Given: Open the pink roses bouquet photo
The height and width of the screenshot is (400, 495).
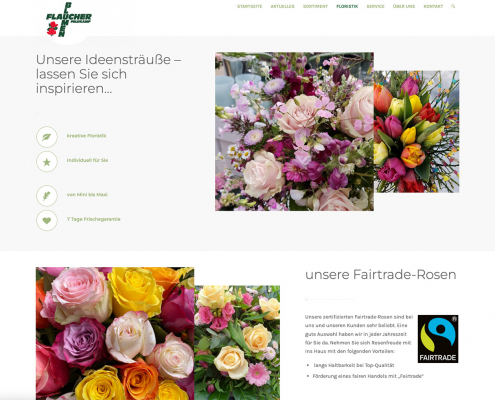Looking at the screenshot, I should tap(294, 131).
